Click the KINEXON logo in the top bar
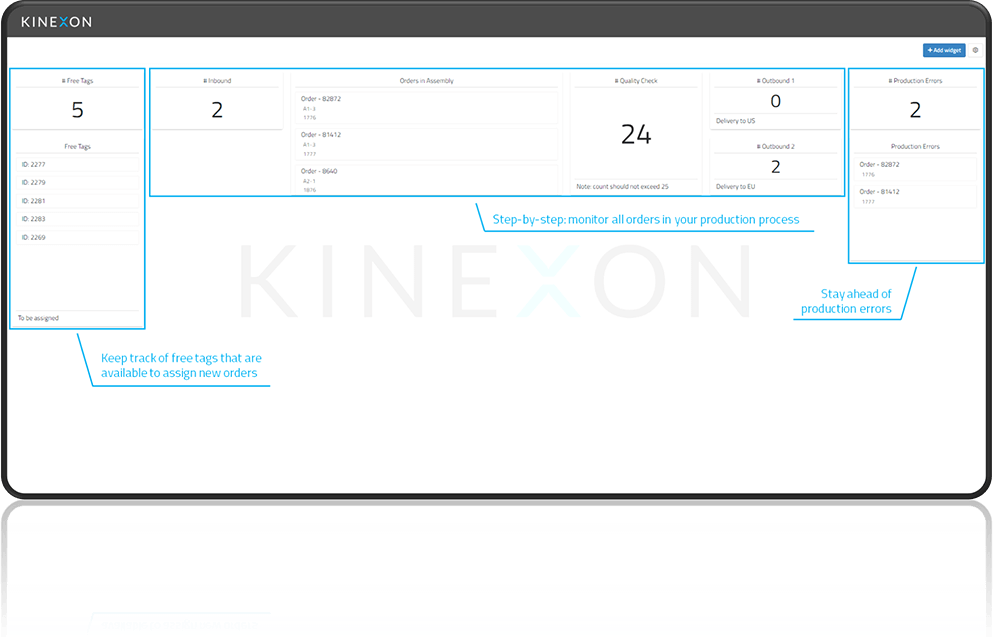 (55, 20)
